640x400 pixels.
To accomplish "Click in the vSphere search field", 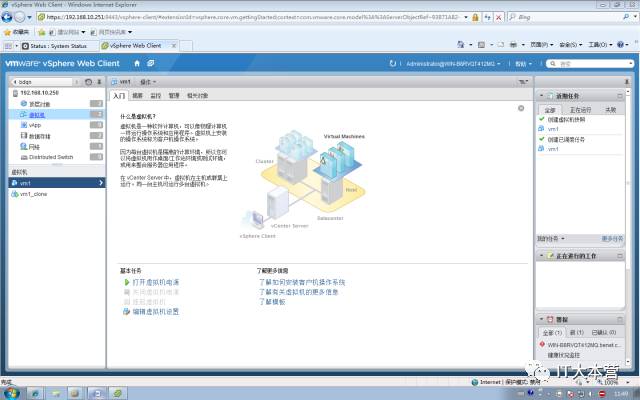I will [592, 64].
